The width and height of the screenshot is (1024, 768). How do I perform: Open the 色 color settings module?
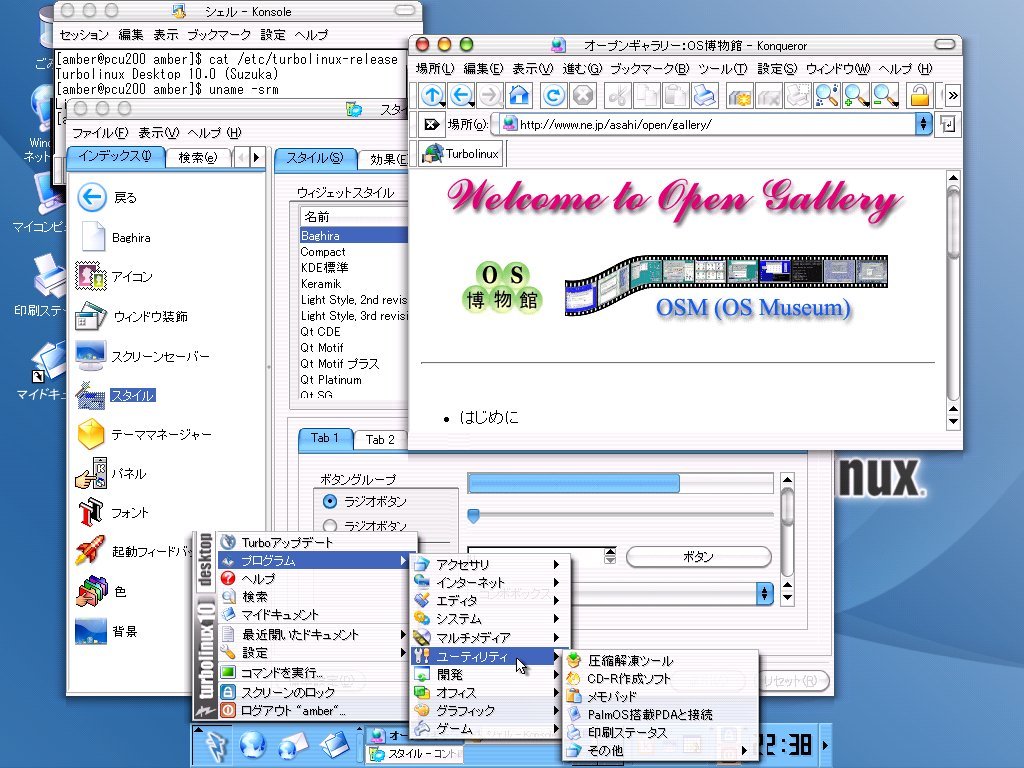point(101,592)
